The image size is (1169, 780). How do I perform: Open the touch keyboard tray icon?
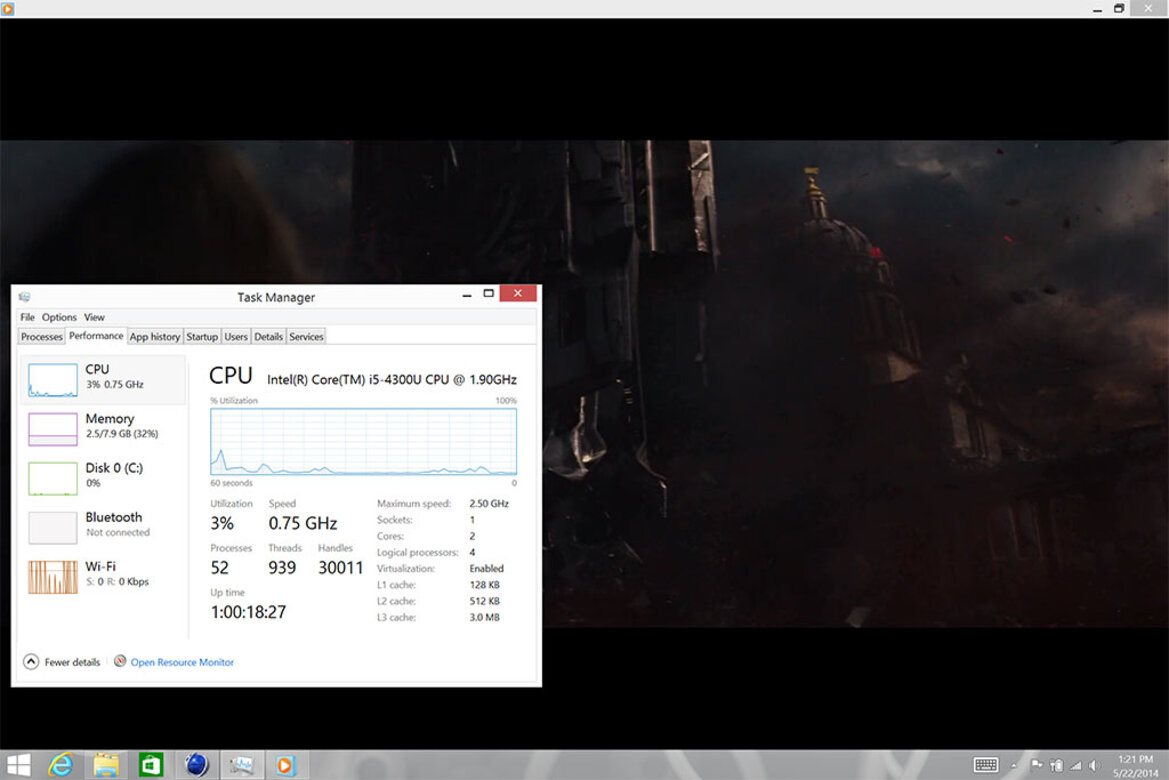[x=986, y=764]
